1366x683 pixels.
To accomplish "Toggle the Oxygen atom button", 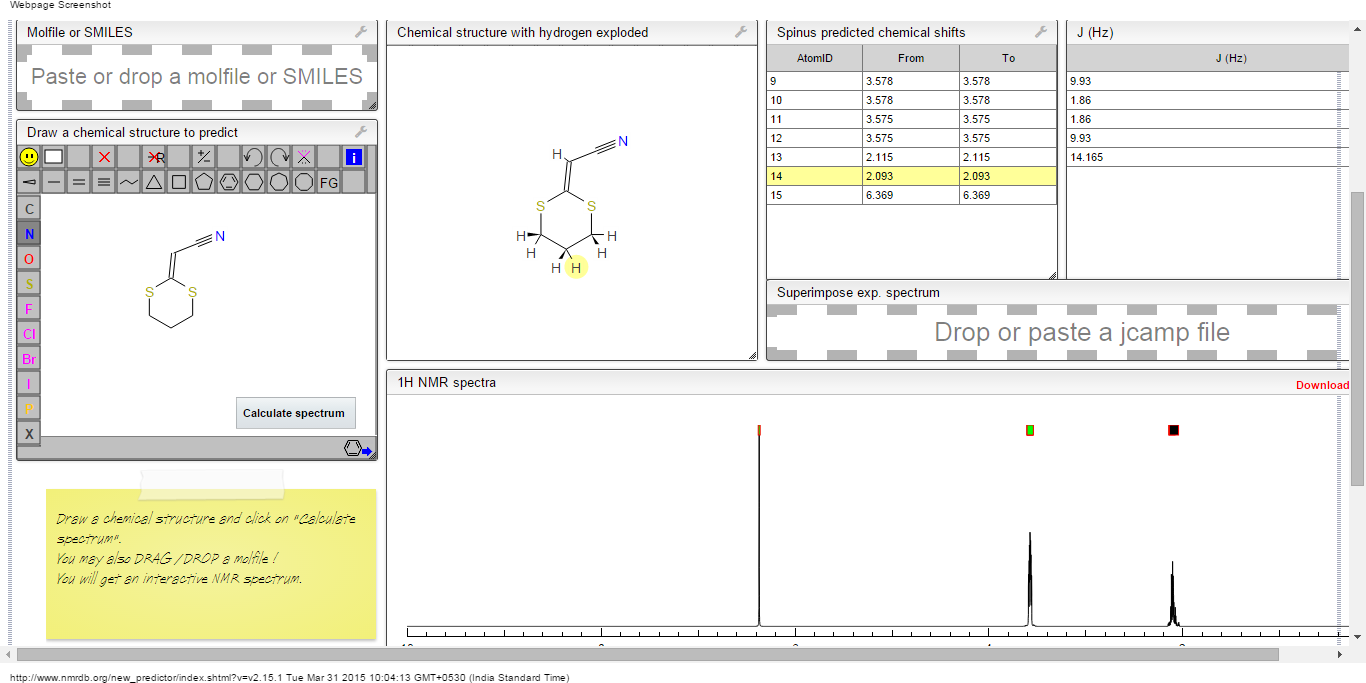I will coord(29,259).
